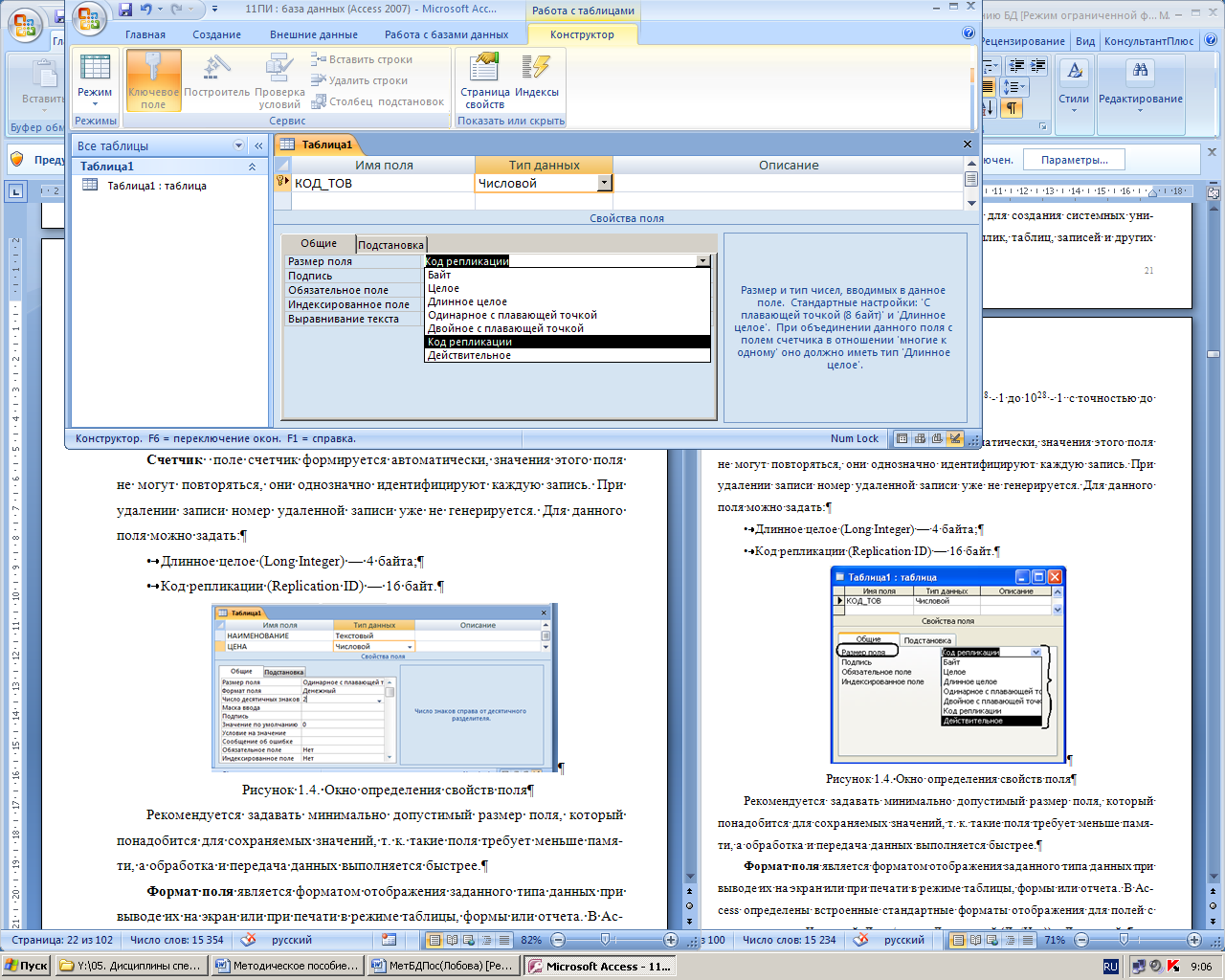Open the Числовой data type dropdown
Viewport: 1225px width, 980px height.
pyautogui.click(x=604, y=184)
